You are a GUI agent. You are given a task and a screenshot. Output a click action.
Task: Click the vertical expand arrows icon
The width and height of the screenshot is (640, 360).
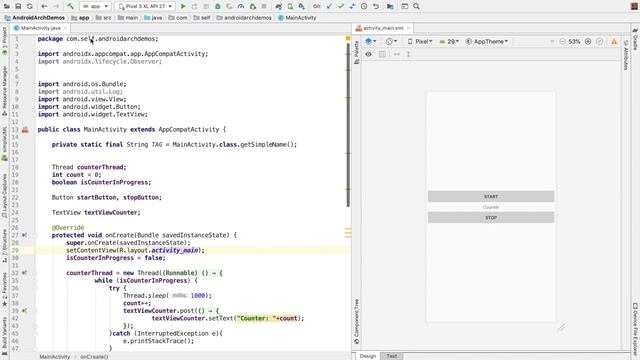tap(408, 54)
